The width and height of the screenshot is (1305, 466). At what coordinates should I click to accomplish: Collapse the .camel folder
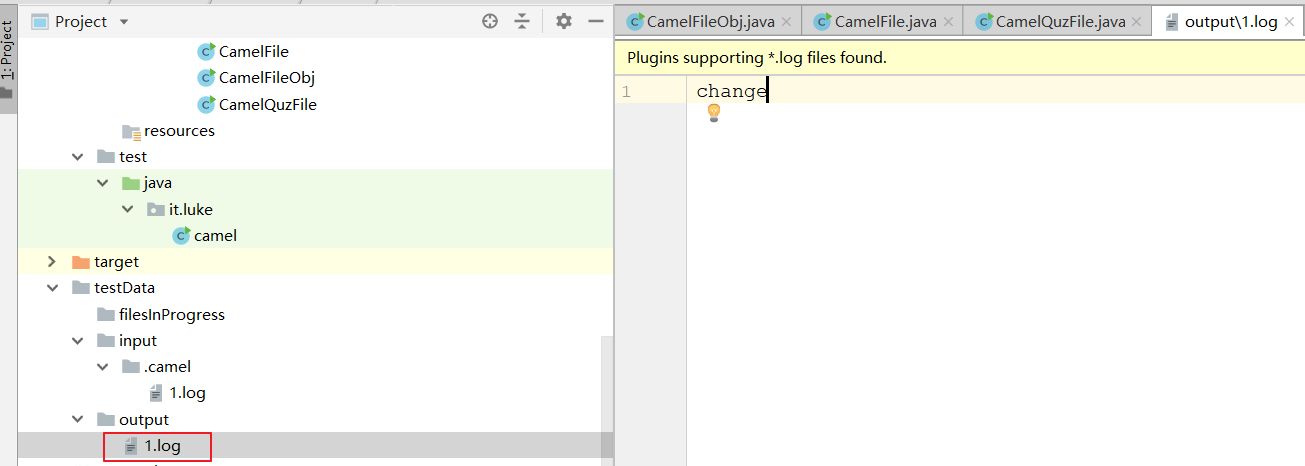coord(102,367)
